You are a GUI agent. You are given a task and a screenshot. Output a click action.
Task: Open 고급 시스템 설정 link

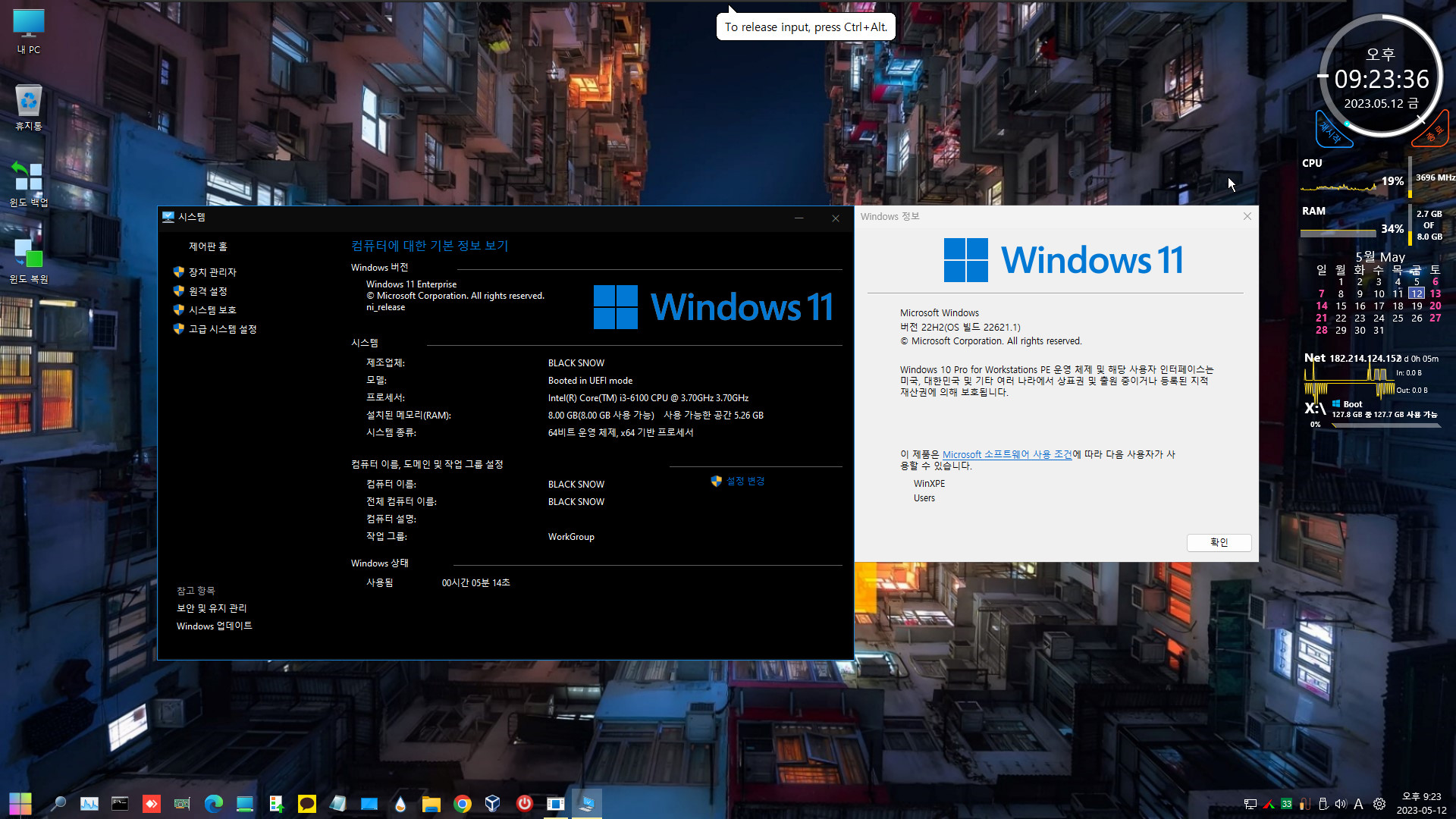[222, 329]
